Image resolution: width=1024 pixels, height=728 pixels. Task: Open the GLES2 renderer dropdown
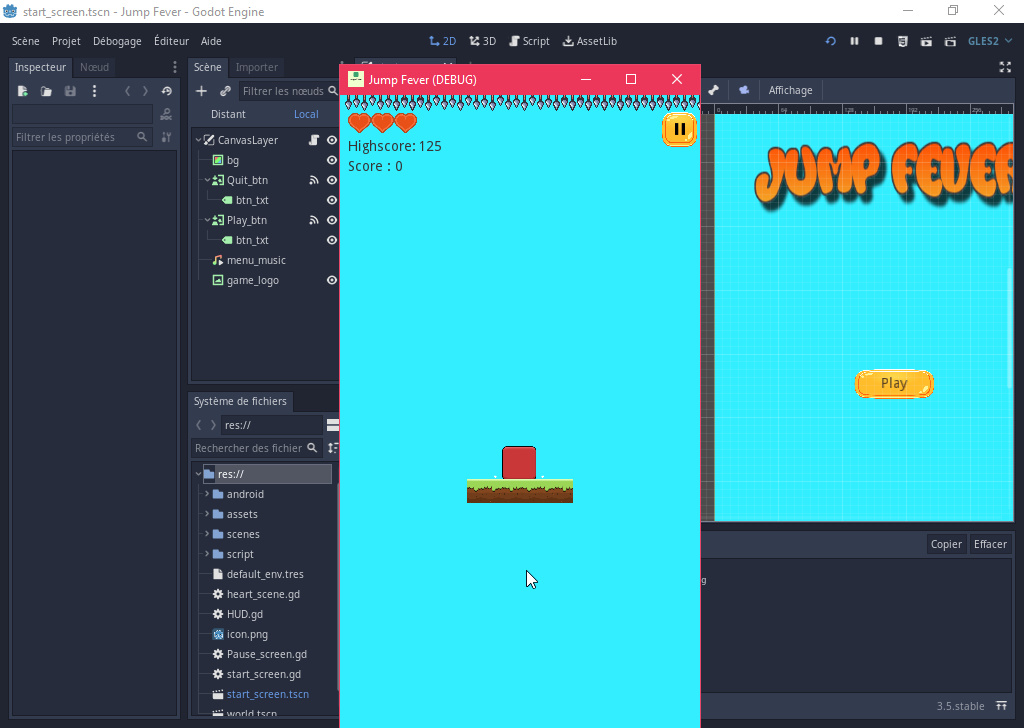click(989, 41)
